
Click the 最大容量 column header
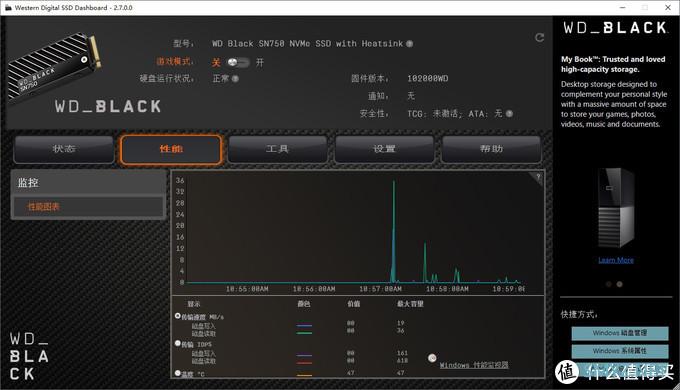point(410,304)
